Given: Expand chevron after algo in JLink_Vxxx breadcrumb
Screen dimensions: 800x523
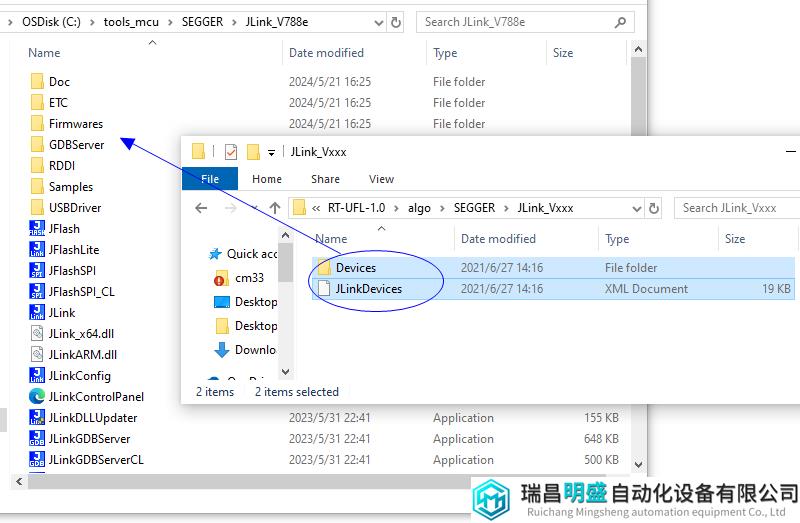Looking at the screenshot, I should 442,208.
